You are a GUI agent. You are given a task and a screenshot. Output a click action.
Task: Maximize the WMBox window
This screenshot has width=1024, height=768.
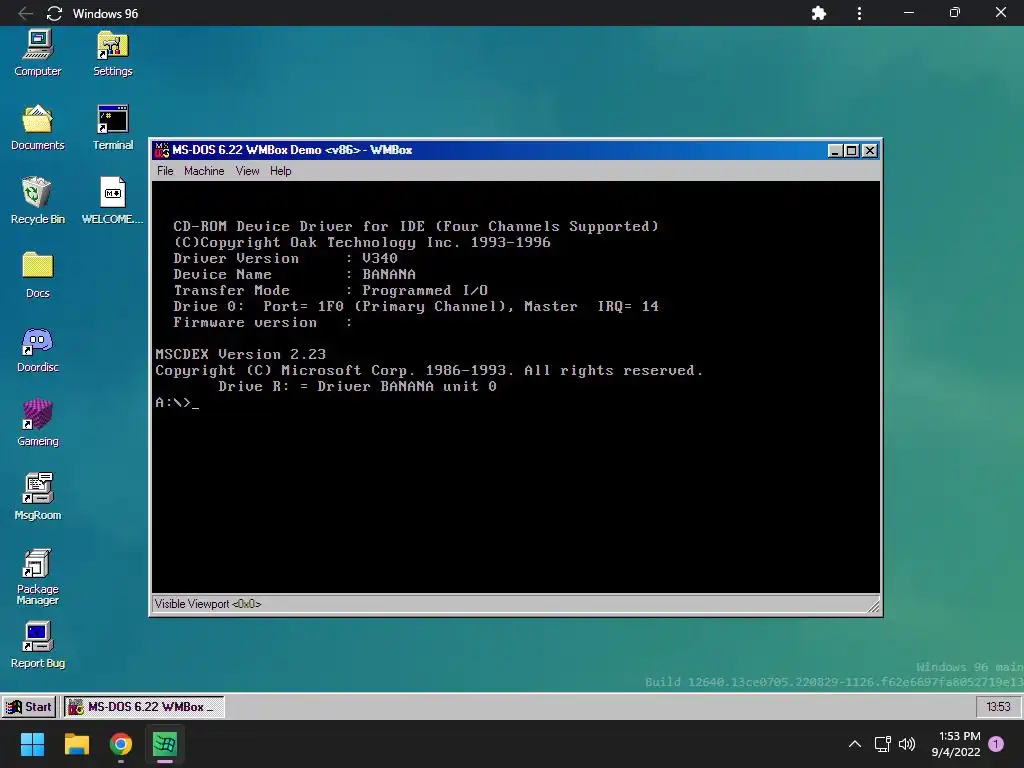(x=852, y=151)
